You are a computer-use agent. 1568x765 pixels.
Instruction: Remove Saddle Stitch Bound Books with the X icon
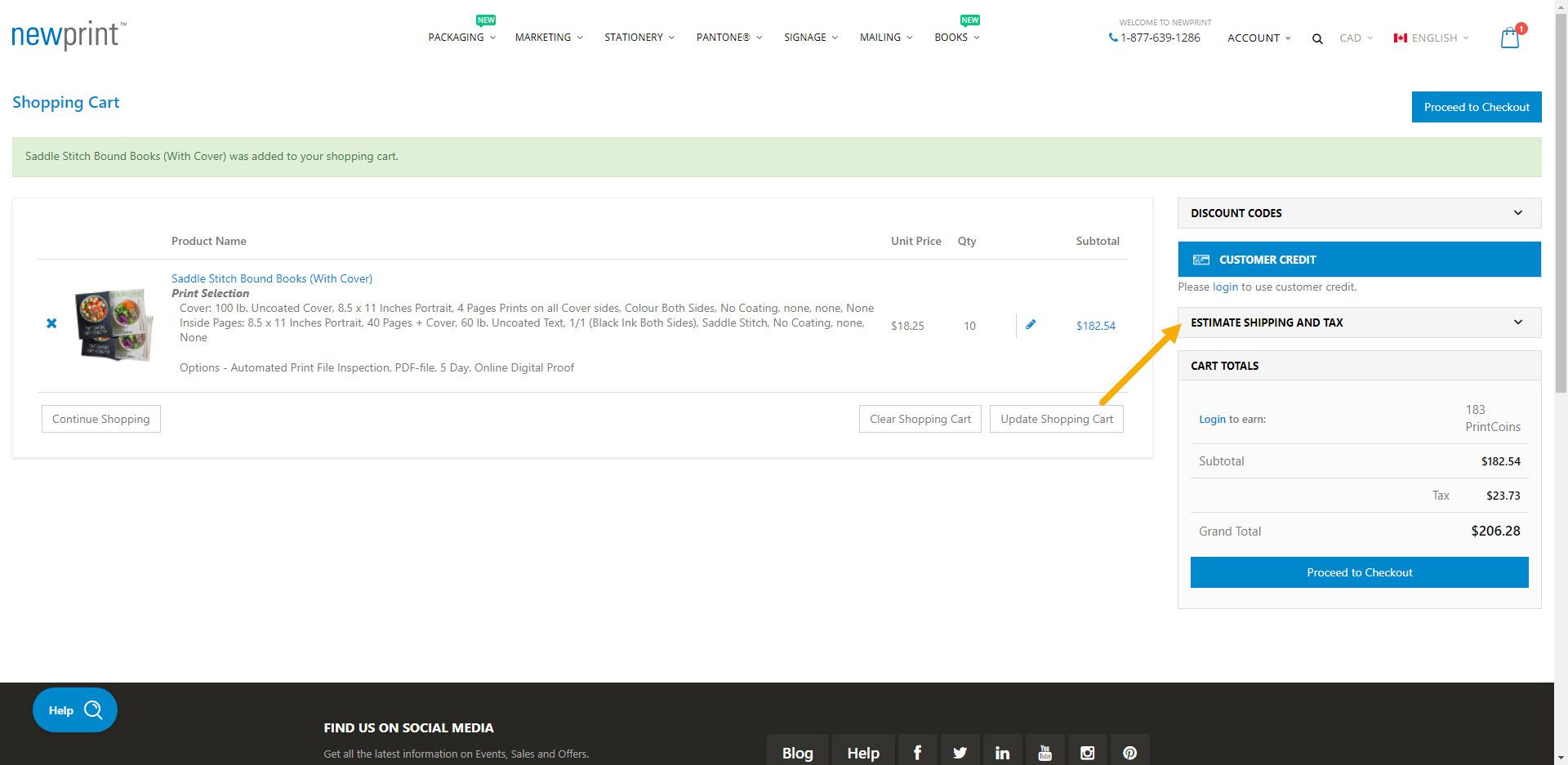coord(51,323)
